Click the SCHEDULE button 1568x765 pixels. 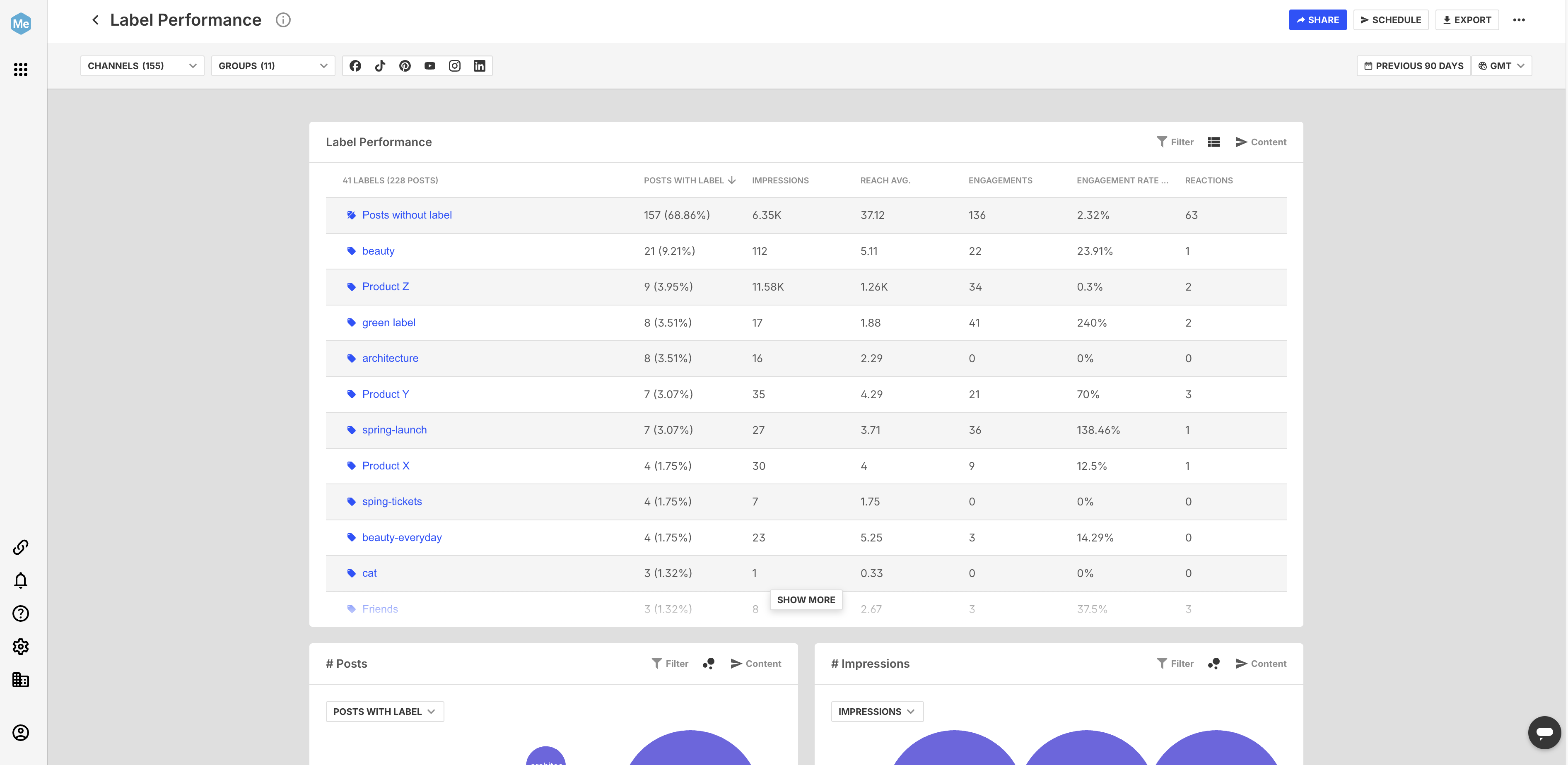pyautogui.click(x=1391, y=20)
